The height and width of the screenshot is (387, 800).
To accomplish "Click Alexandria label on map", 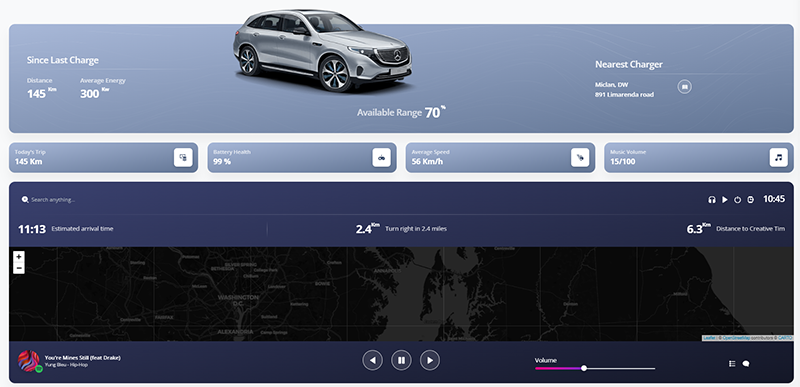I will click(235, 331).
